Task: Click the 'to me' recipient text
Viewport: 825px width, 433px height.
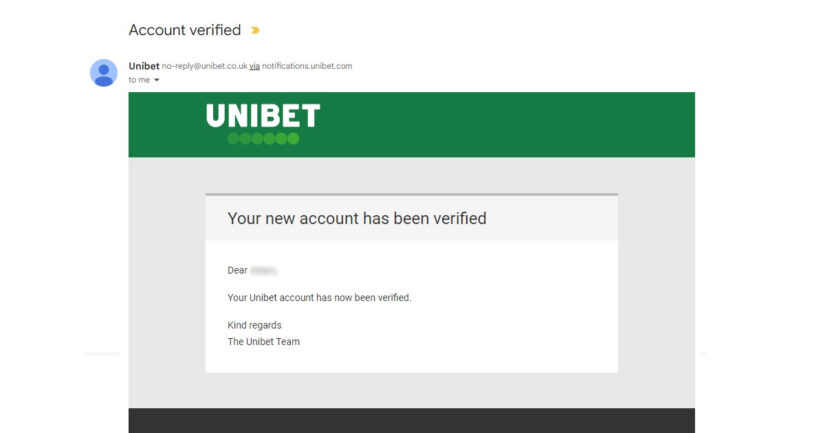Action: pyautogui.click(x=139, y=80)
